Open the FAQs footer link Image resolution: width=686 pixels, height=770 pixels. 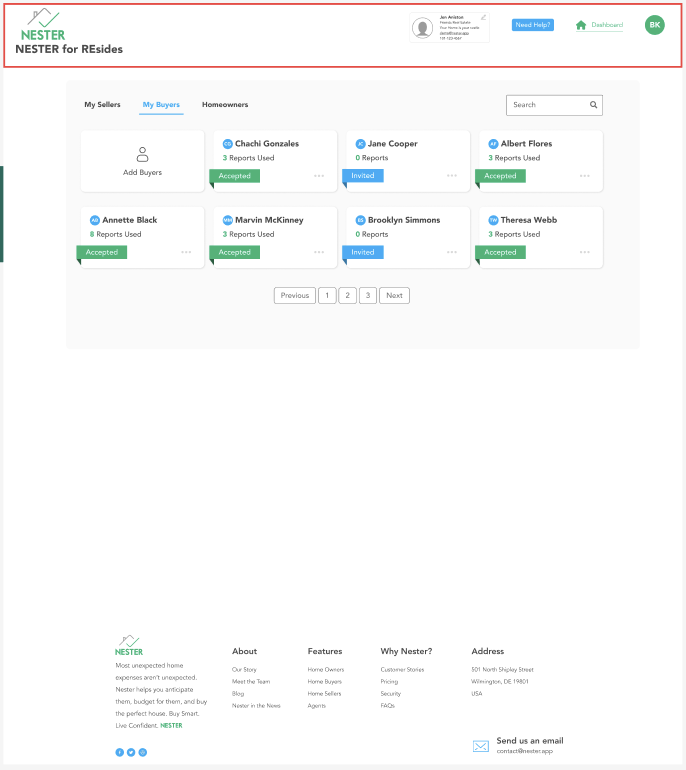(388, 706)
